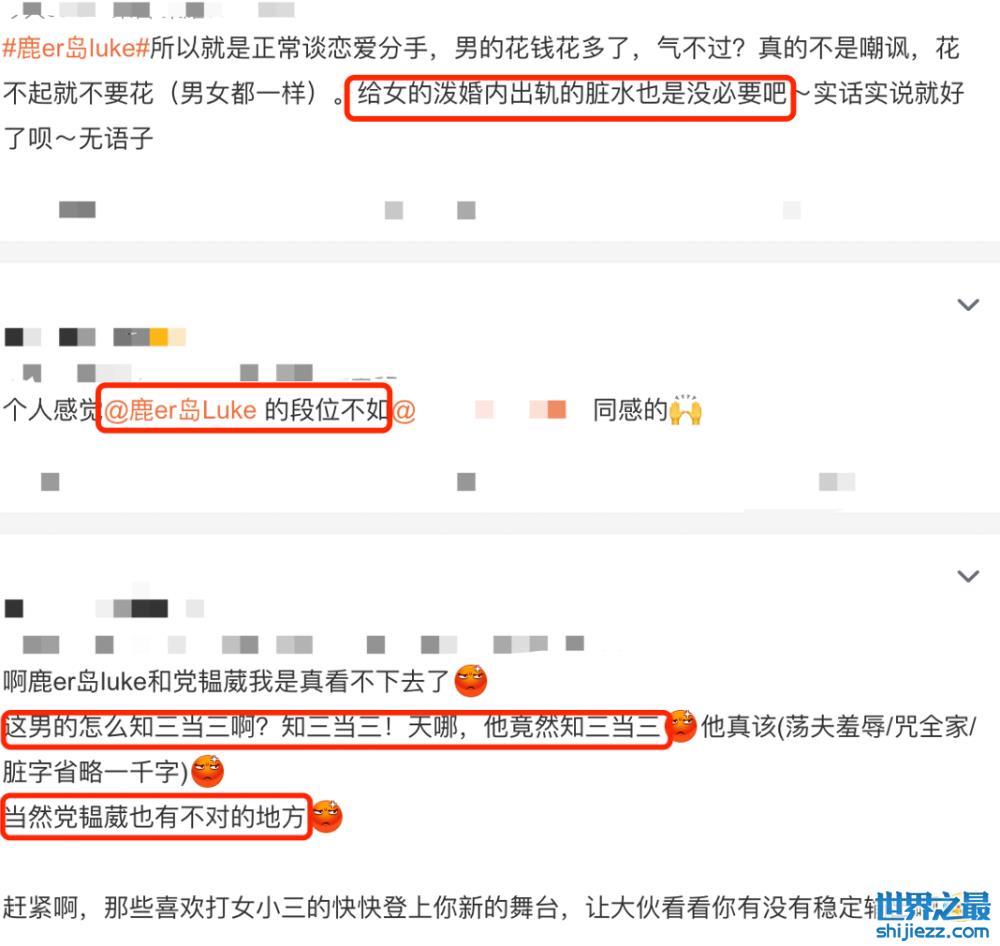
Task: Click angry emoji after 他竟然知三当三
Action: point(681,726)
